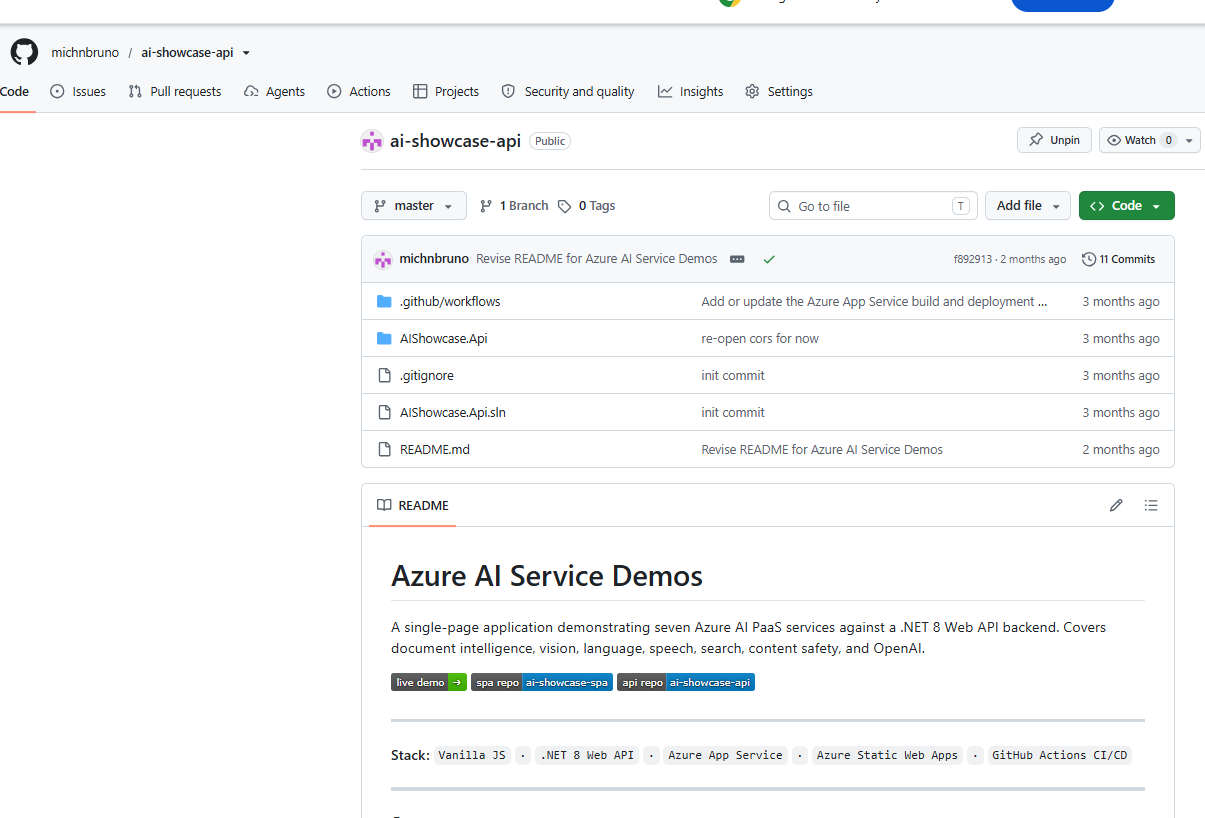
Task: Click the file icon for AIShowcase.Api.sln
Action: click(384, 412)
